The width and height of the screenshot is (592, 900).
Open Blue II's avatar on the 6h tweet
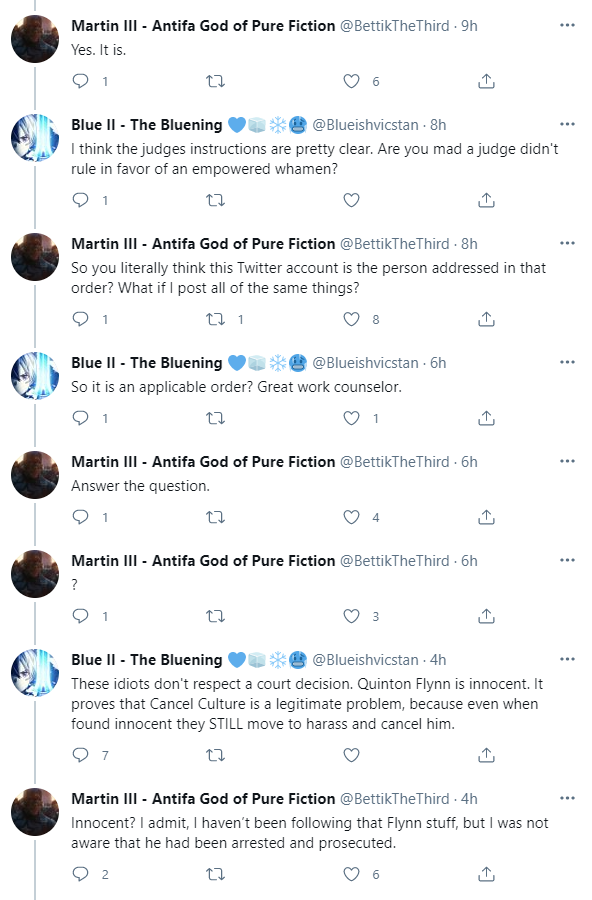point(35,376)
